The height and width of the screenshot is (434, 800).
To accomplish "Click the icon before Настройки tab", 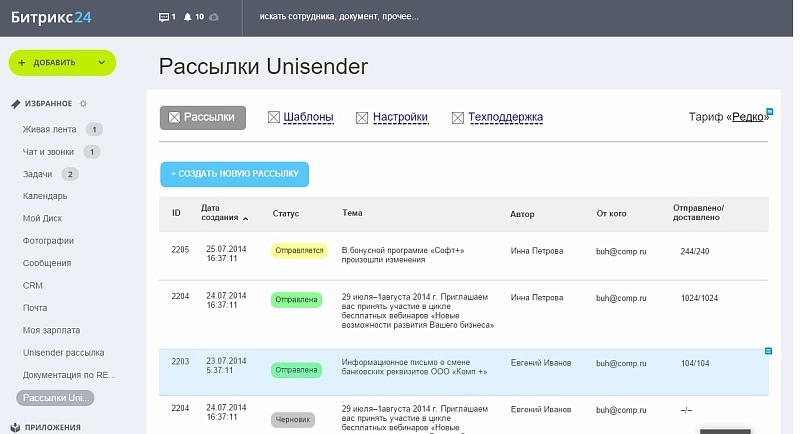I will [x=363, y=118].
